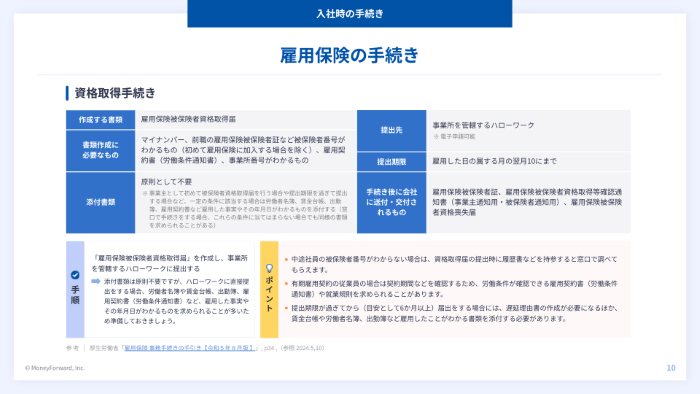
Task: Click the 手順 vertical label
Action: point(75,295)
